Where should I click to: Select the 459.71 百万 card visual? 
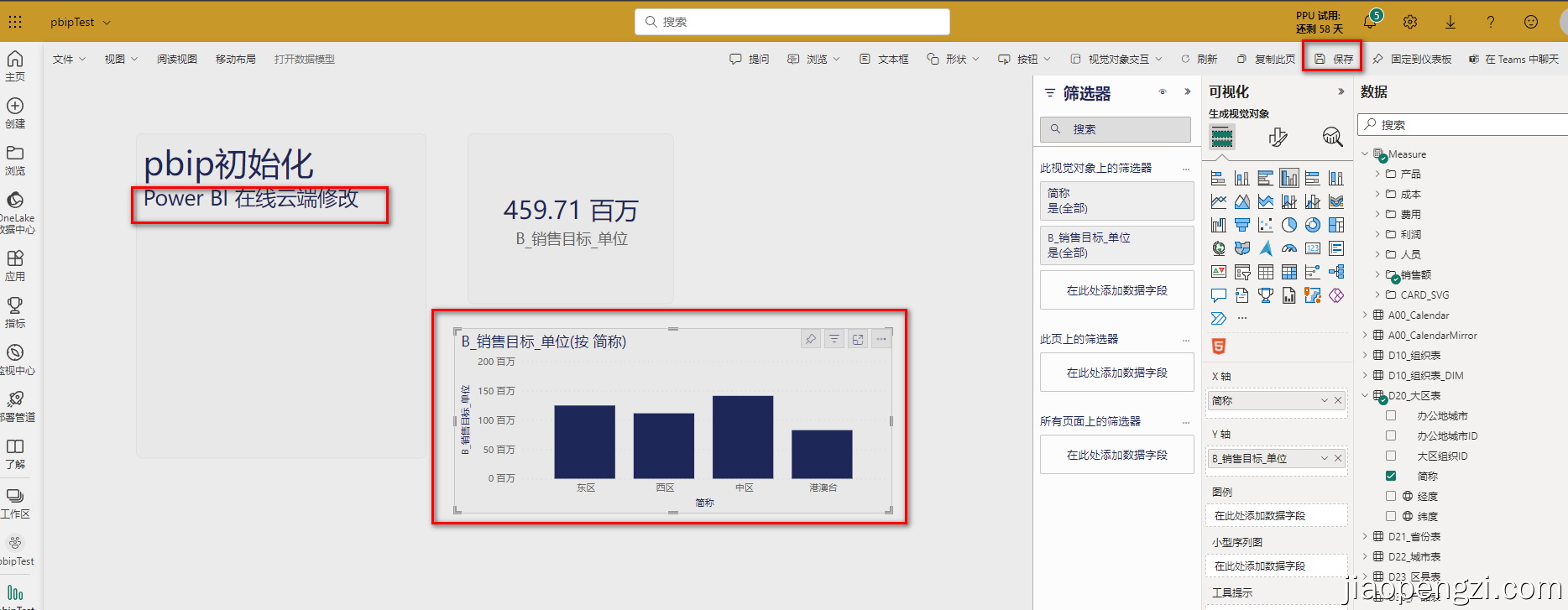point(571,219)
